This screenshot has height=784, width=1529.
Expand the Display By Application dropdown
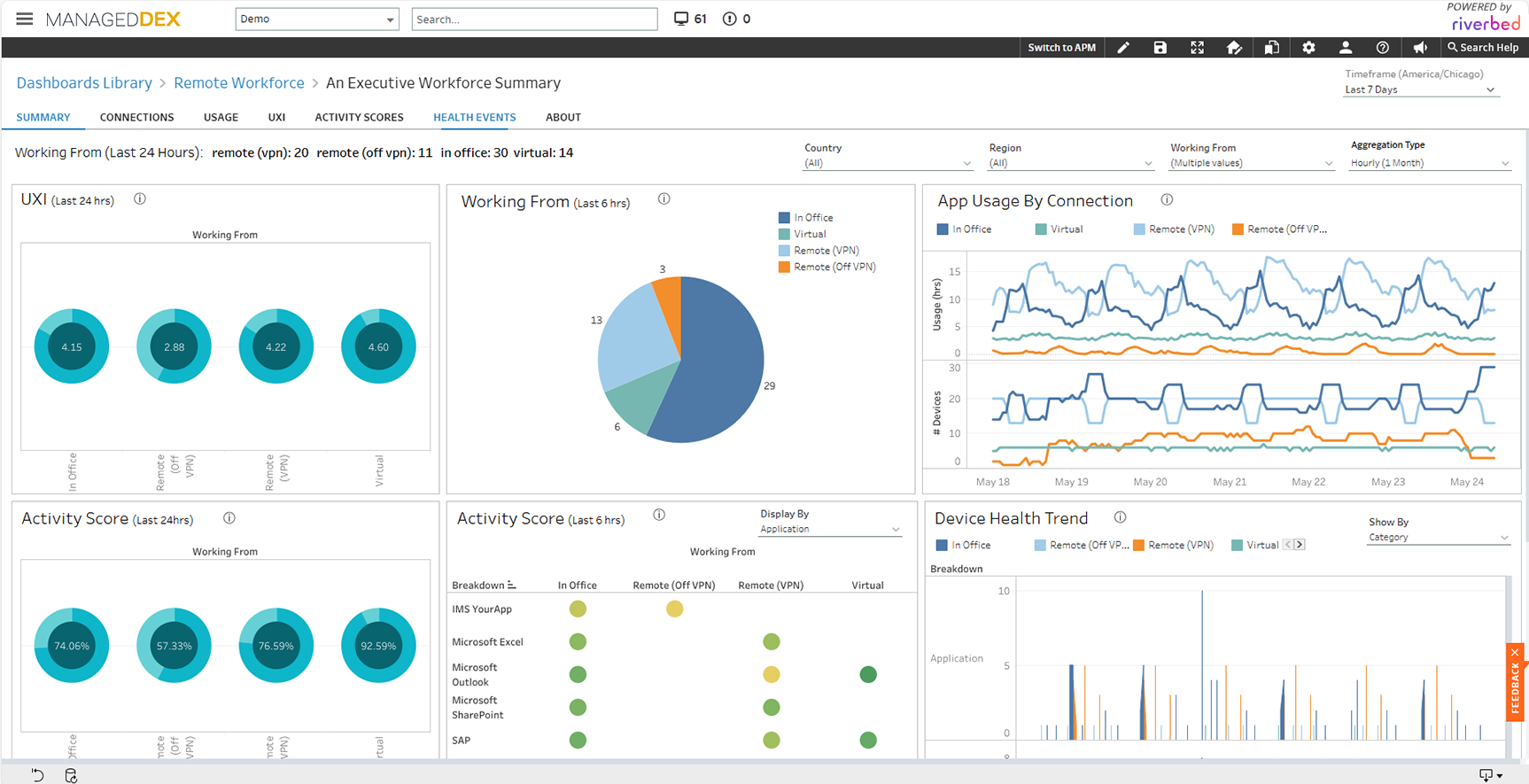829,529
